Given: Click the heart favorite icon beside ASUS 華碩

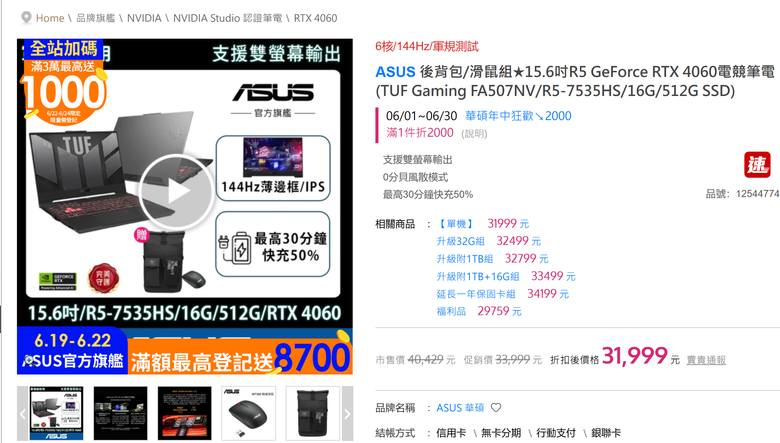Looking at the screenshot, I should 496,408.
